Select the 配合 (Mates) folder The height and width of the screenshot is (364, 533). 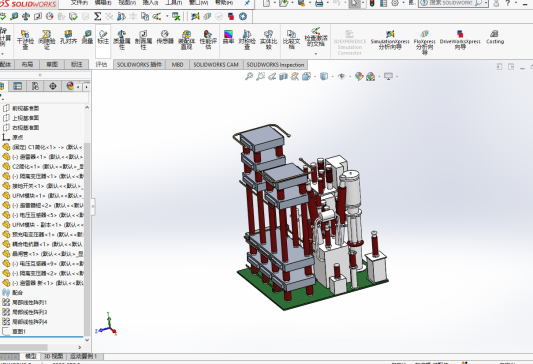pyautogui.click(x=13, y=293)
